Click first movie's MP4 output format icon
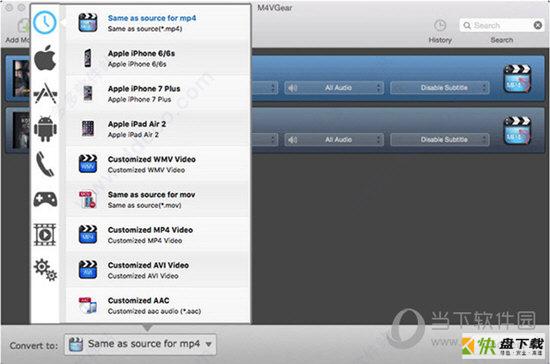The image size is (550, 364). pos(517,79)
